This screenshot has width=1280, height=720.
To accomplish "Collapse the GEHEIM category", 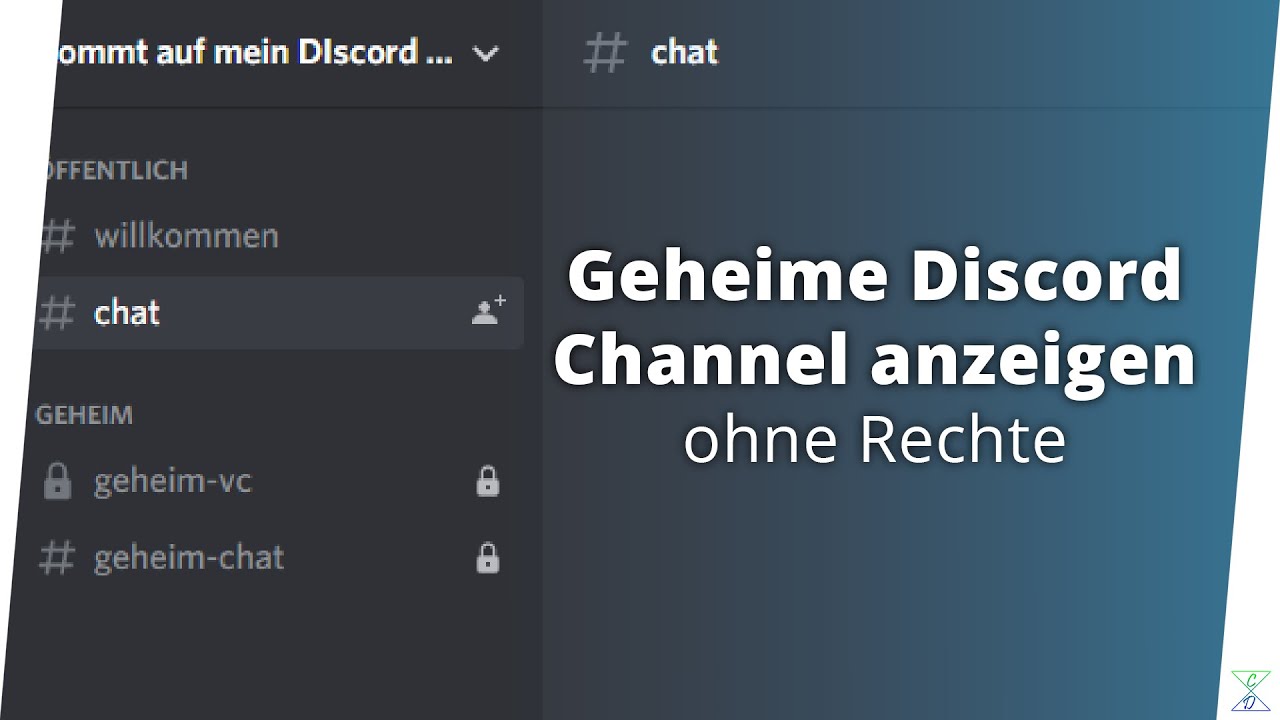I will 84,415.
